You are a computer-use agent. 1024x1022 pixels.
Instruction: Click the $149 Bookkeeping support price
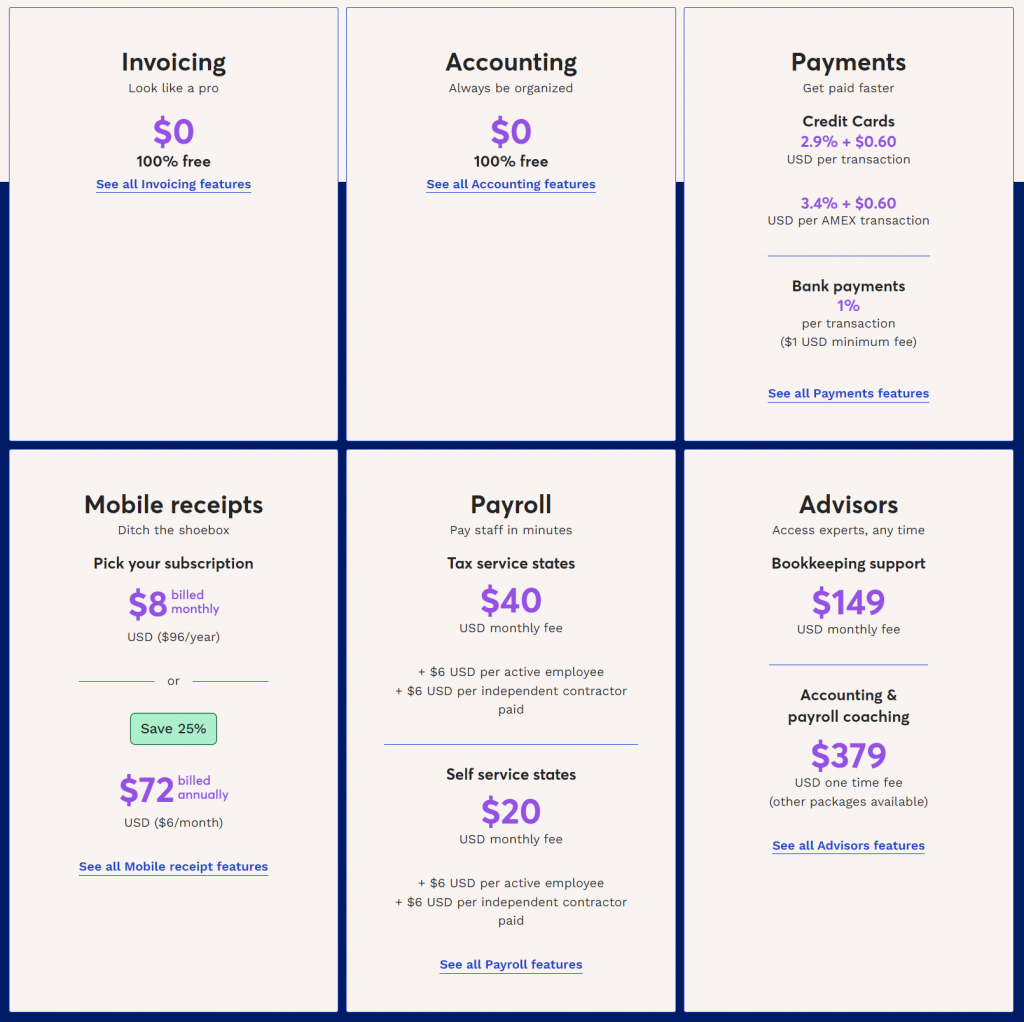pos(848,603)
